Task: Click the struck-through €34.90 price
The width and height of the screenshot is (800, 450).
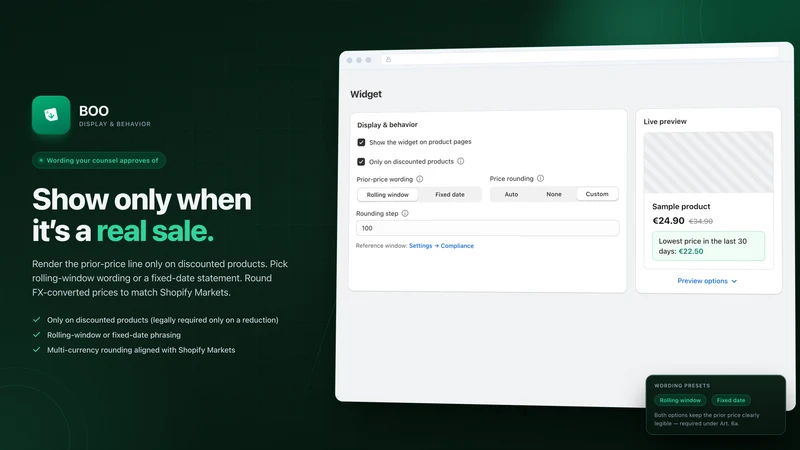Action: point(701,221)
